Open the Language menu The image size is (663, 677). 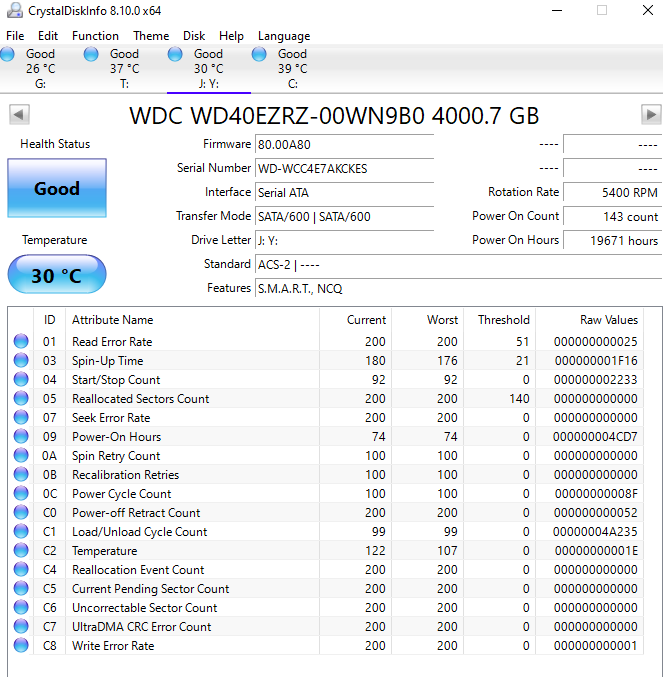(x=284, y=36)
